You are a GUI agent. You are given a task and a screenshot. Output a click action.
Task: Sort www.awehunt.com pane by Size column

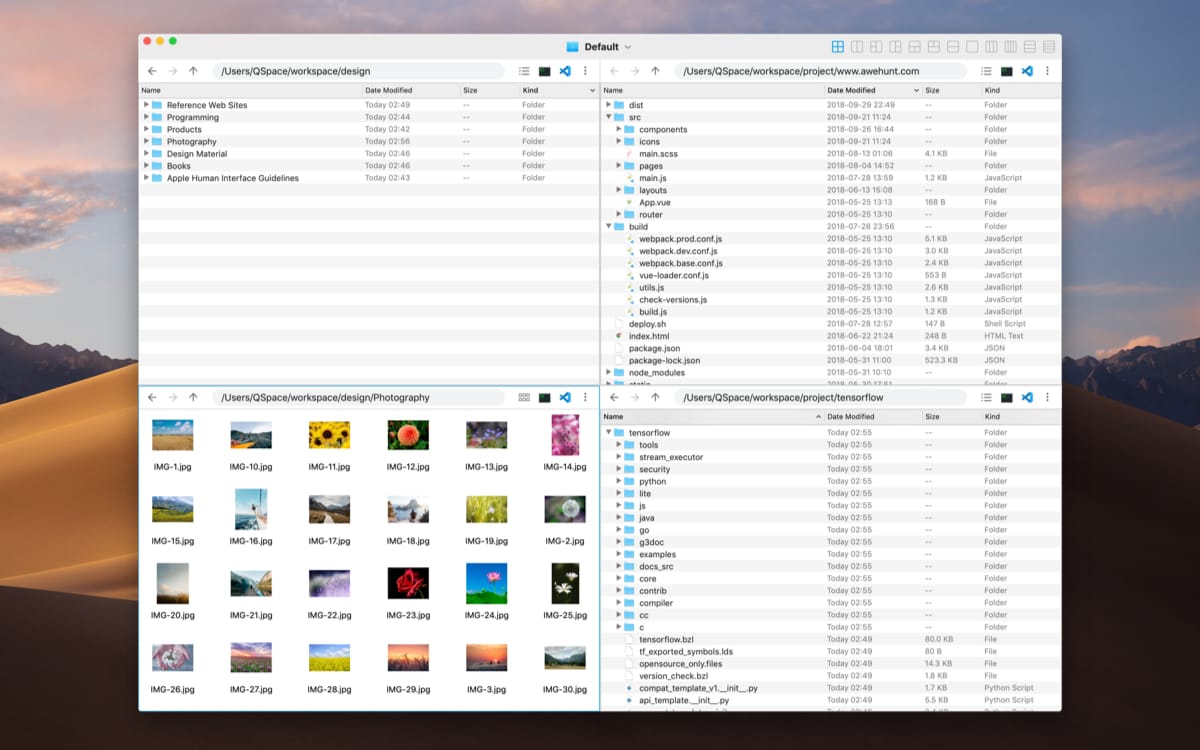pyautogui.click(x=952, y=90)
